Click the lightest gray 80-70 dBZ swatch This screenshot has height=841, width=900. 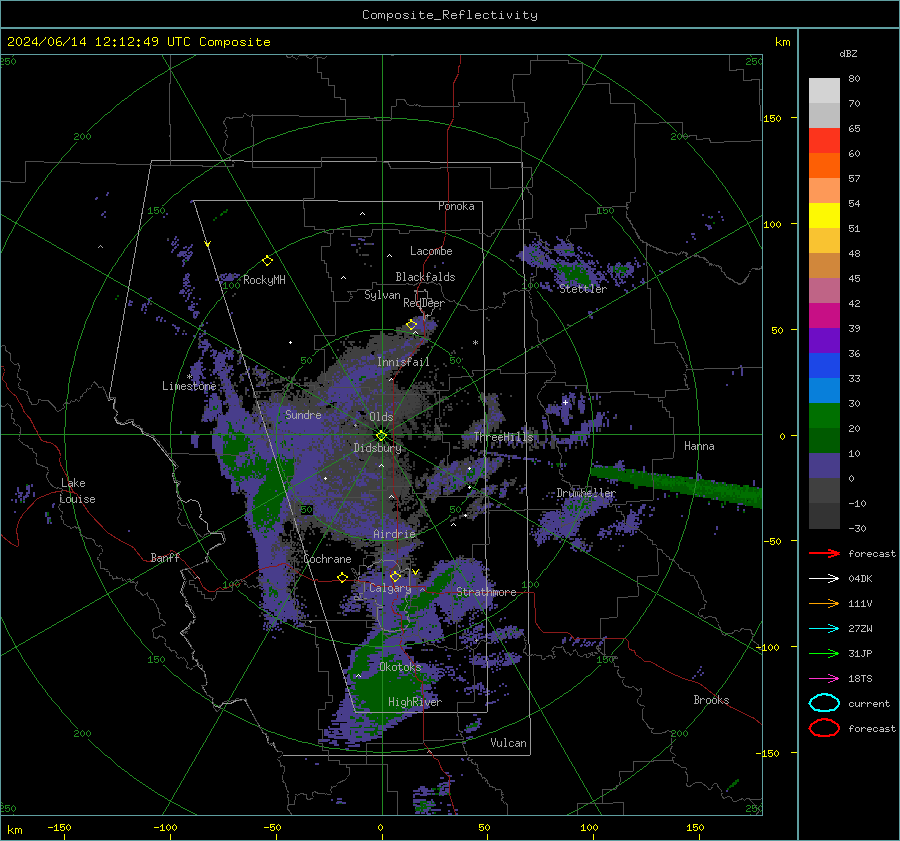(824, 90)
